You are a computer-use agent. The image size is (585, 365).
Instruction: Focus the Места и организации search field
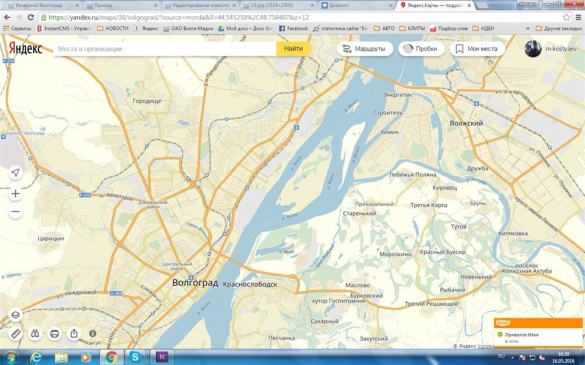pos(165,49)
